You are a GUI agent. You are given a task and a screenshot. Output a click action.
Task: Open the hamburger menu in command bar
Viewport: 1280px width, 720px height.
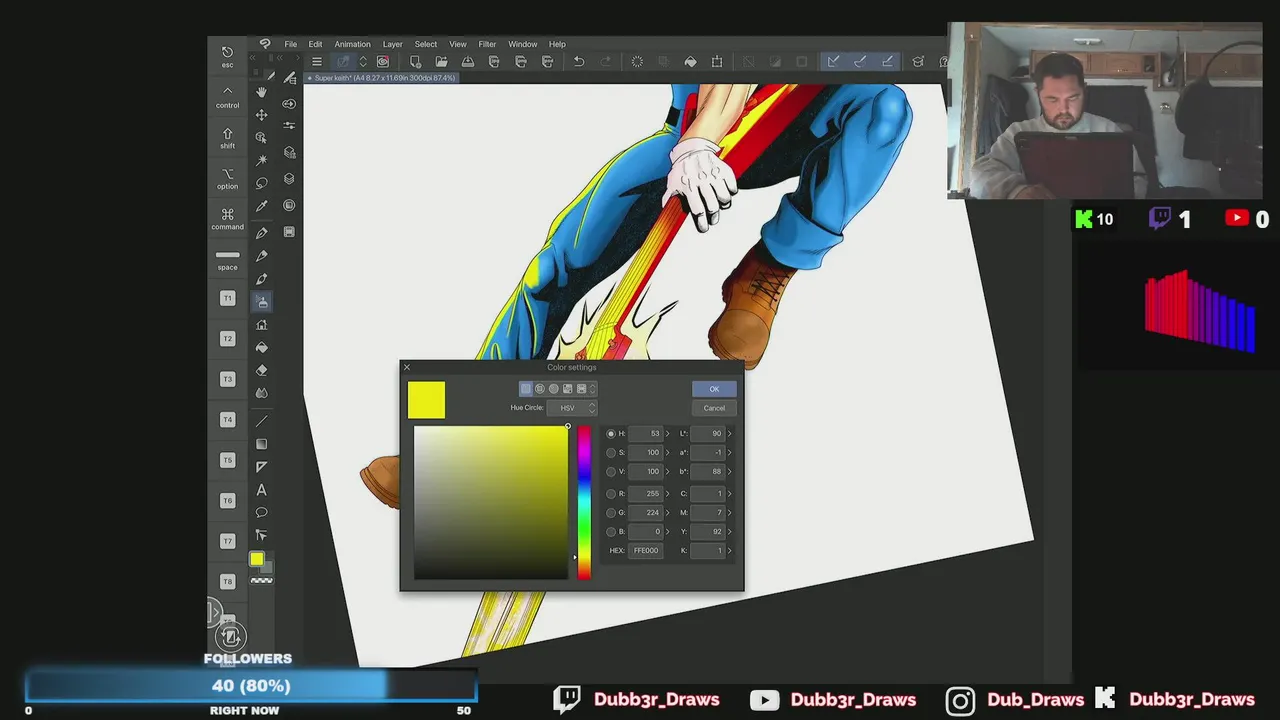point(317,62)
